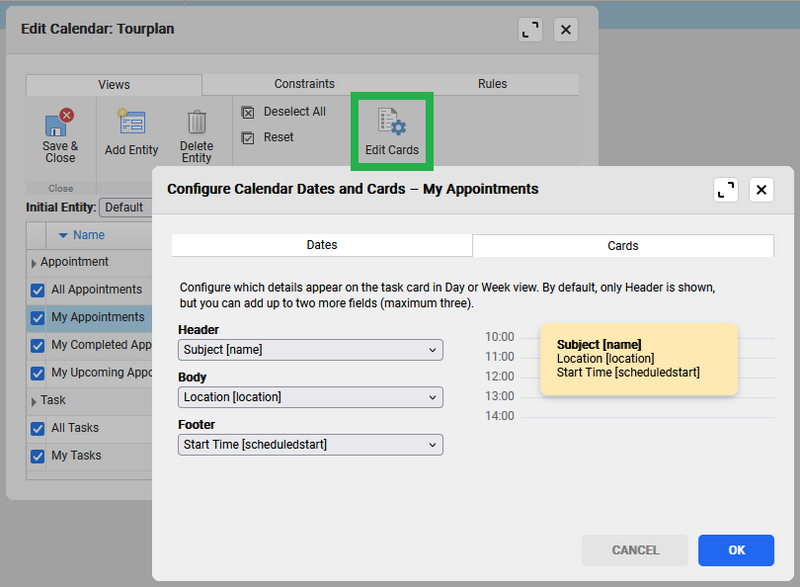Viewport: 800px width, 587px height.
Task: Click the yellow card preview
Action: point(638,358)
